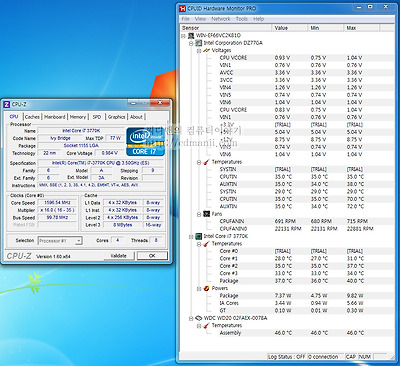
Task: Click the Core Speed value field in CPU-Z
Action: point(57,203)
